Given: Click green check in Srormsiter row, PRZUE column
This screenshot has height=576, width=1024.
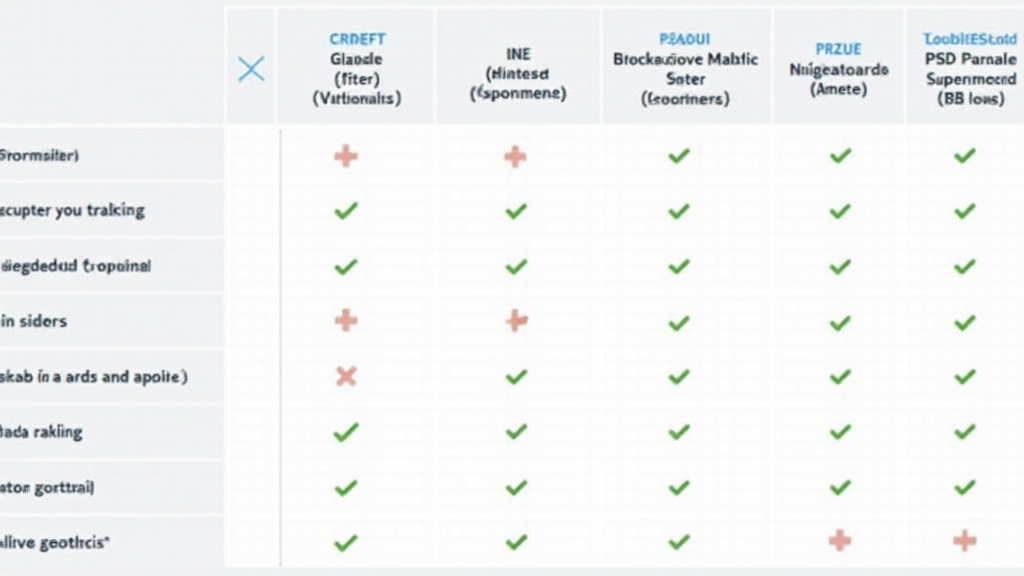Looking at the screenshot, I should (840, 156).
